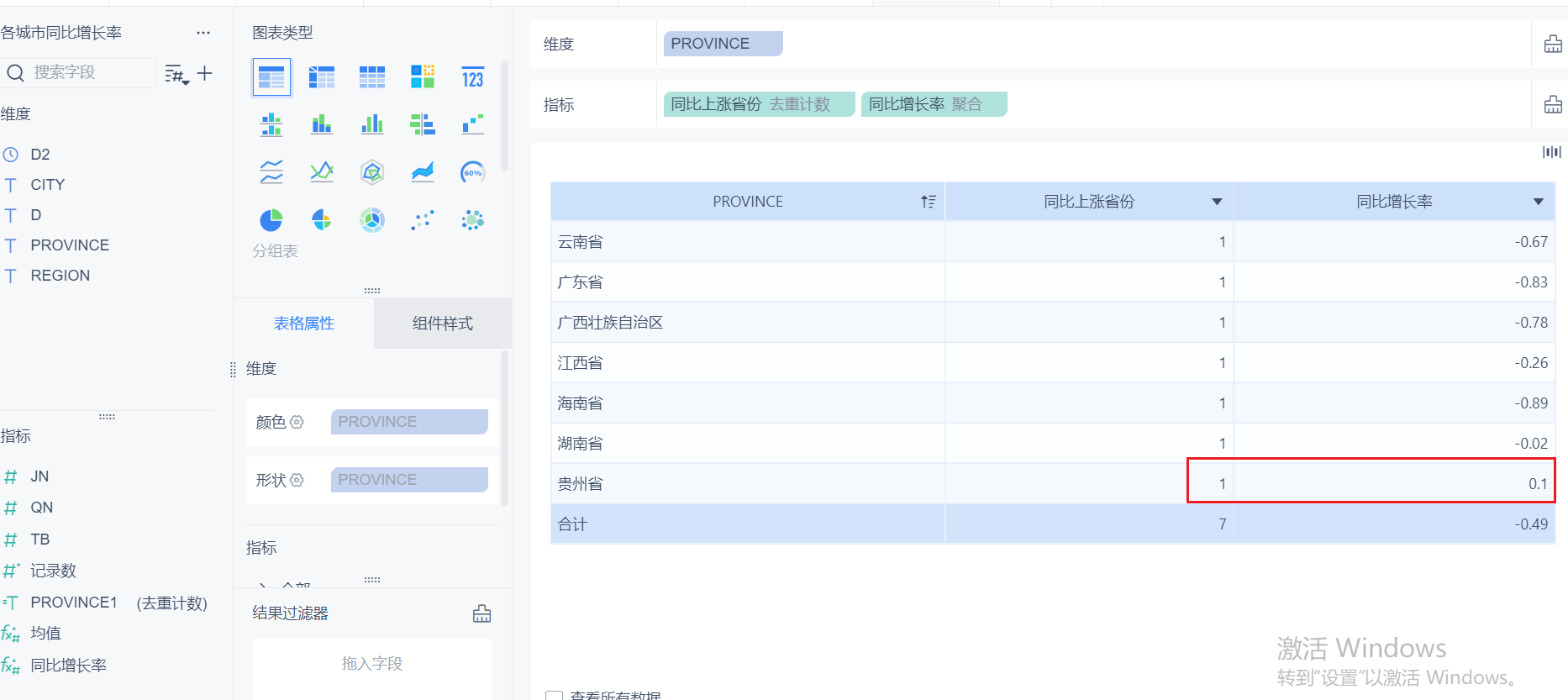1568x700 pixels.
Task: Select the JN measure field
Action: click(39, 476)
